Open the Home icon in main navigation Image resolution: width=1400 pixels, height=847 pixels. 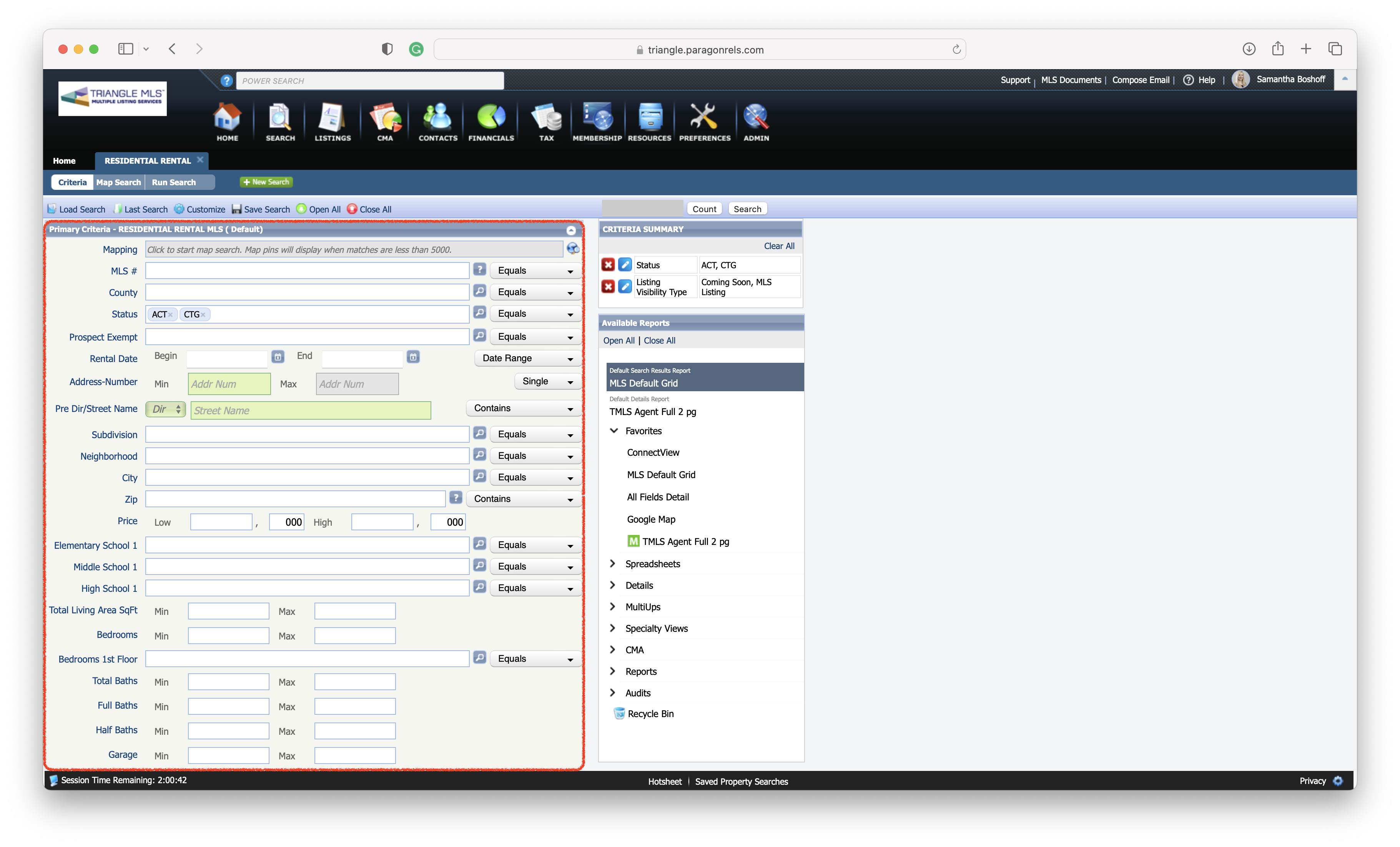[x=227, y=121]
